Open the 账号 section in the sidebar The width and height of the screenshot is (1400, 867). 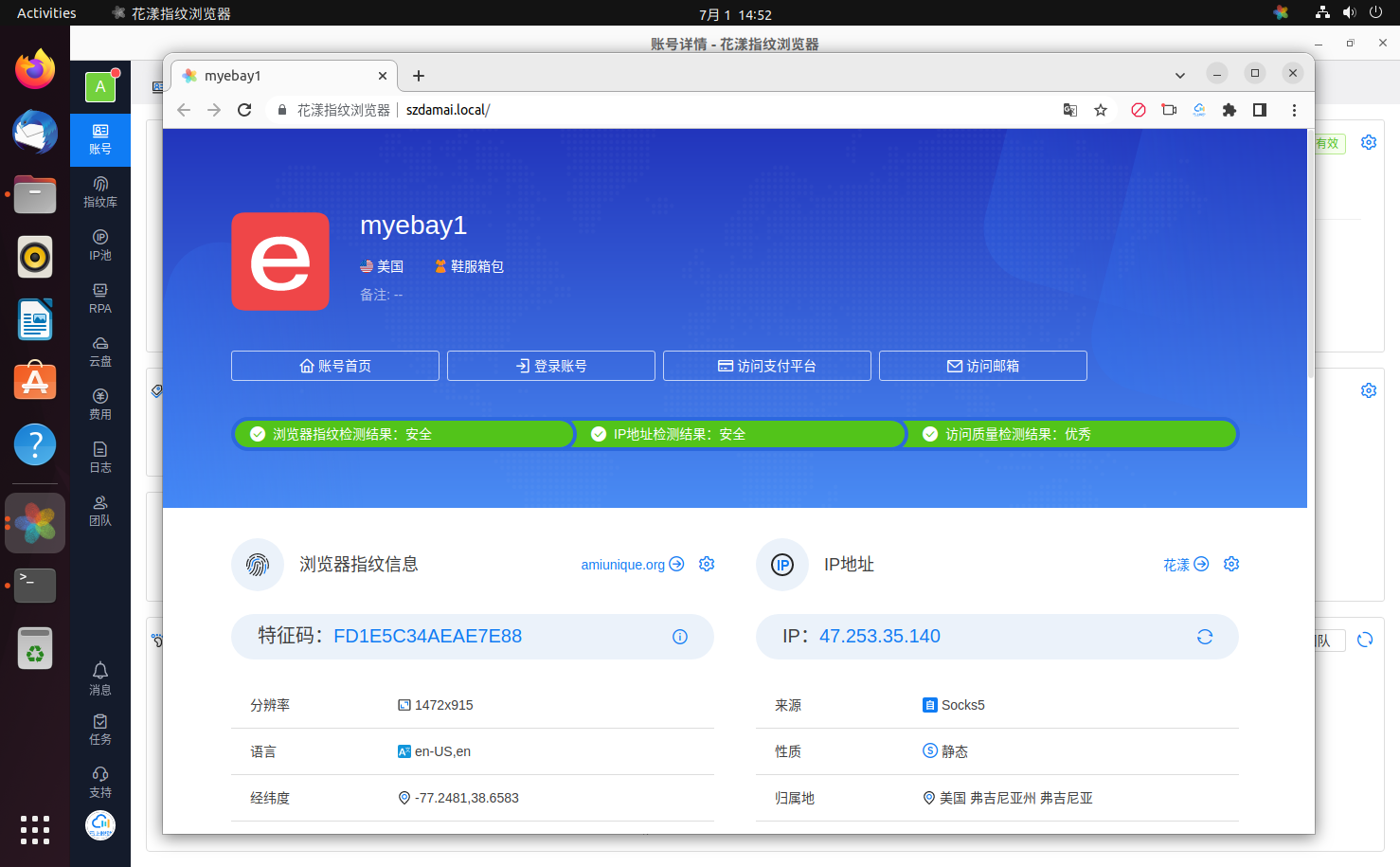point(100,139)
